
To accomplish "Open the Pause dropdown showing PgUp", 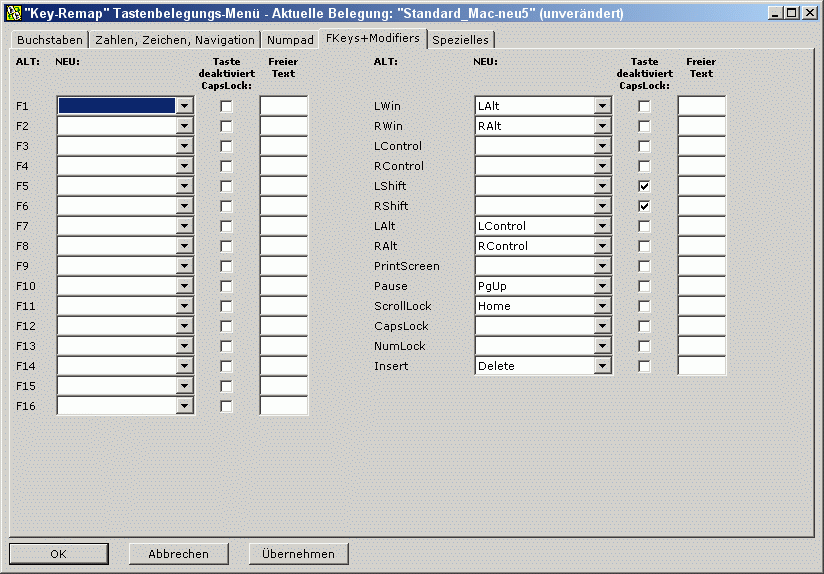I will click(x=602, y=286).
